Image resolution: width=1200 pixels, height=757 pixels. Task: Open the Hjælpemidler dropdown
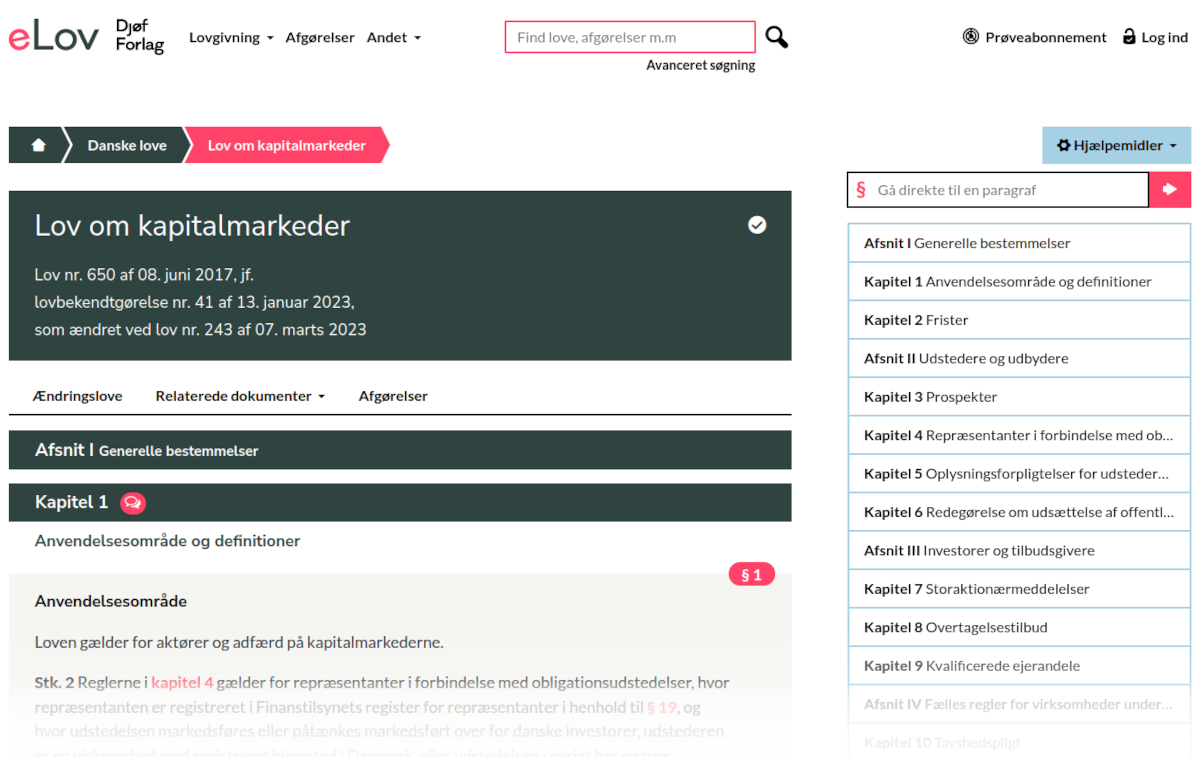point(1116,145)
